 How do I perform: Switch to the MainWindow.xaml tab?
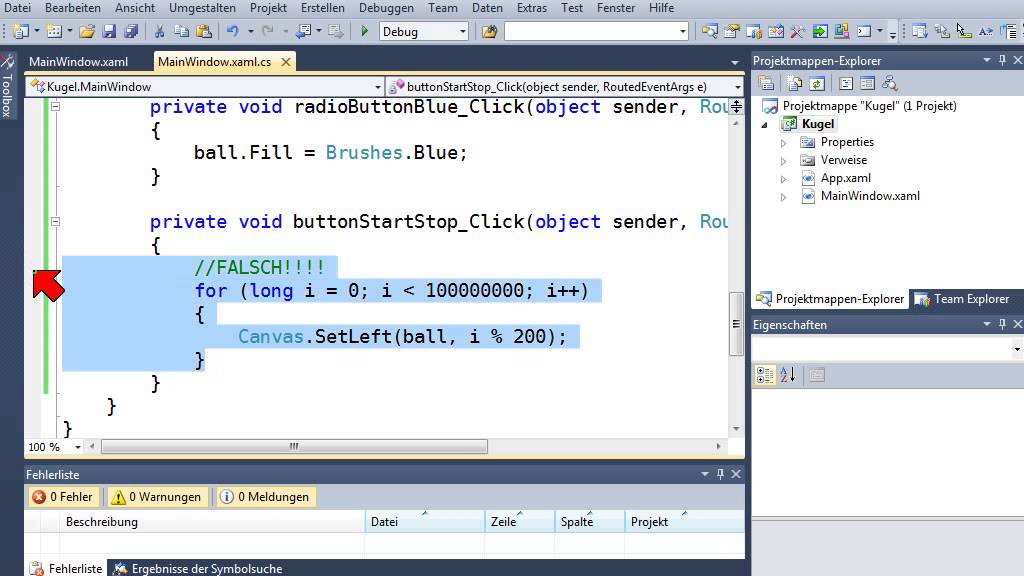pos(78,62)
